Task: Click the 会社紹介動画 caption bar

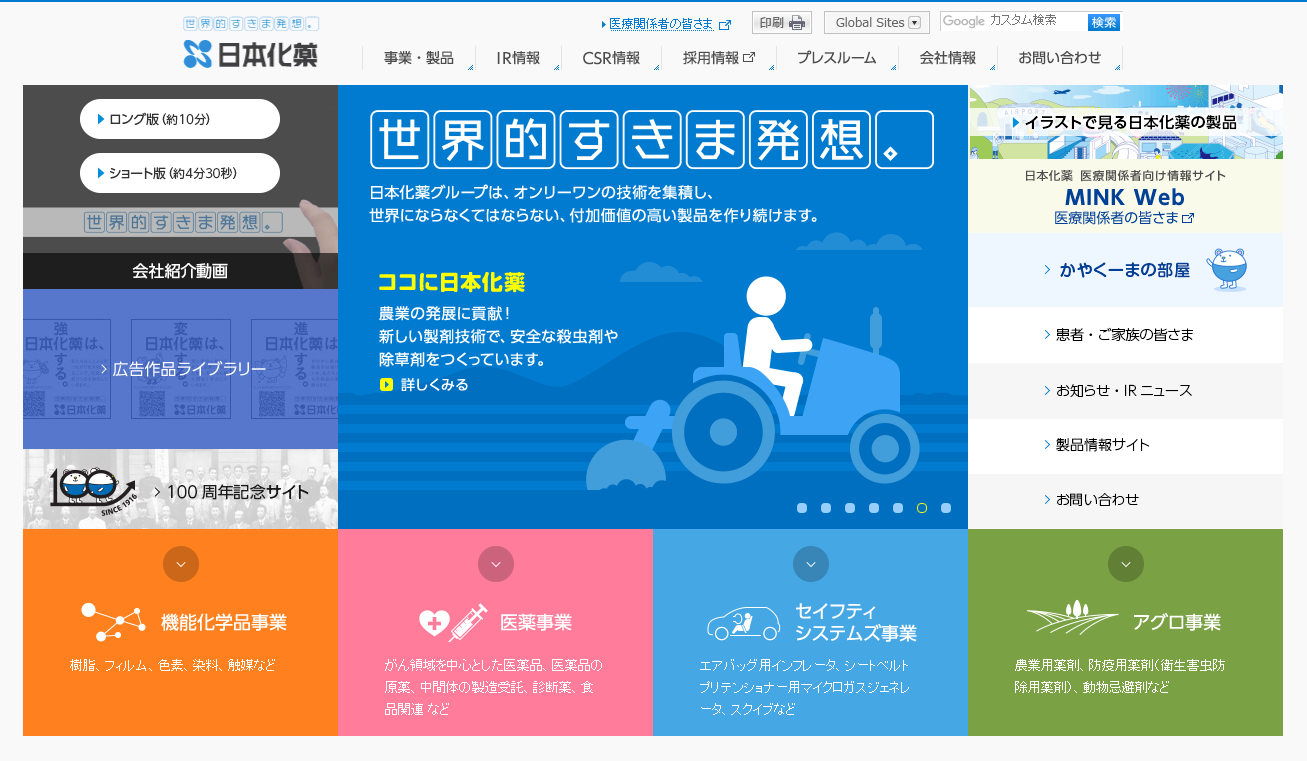Action: coord(180,271)
